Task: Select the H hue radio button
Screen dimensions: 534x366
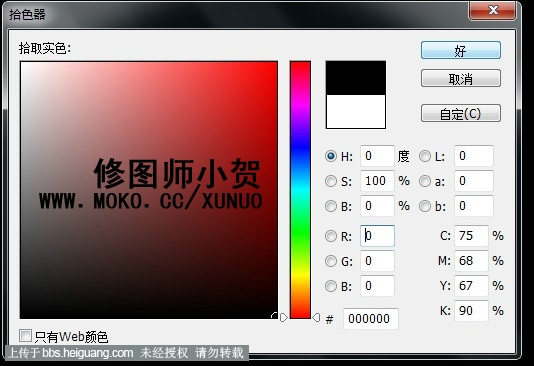Action: (x=330, y=156)
